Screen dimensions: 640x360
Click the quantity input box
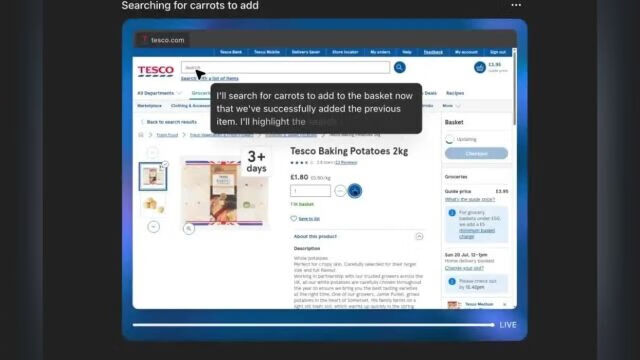click(x=310, y=191)
